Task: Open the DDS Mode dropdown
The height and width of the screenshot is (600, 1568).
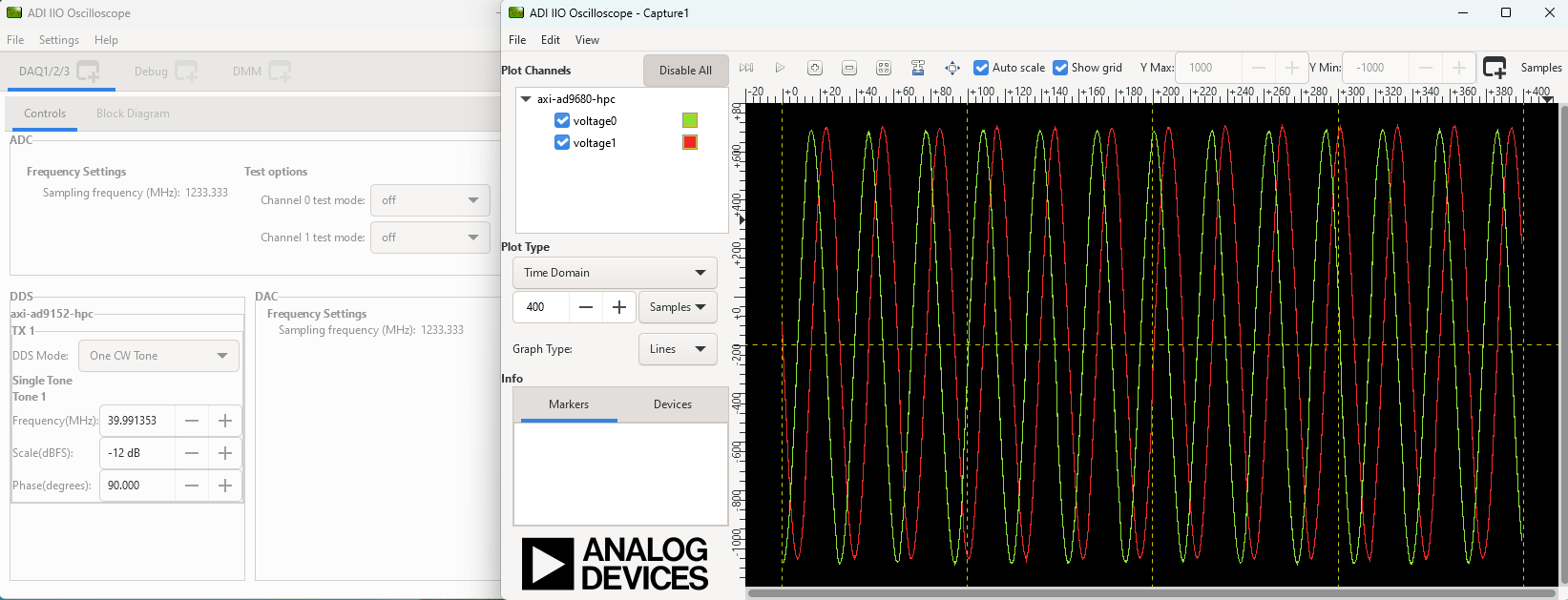Action: [158, 356]
